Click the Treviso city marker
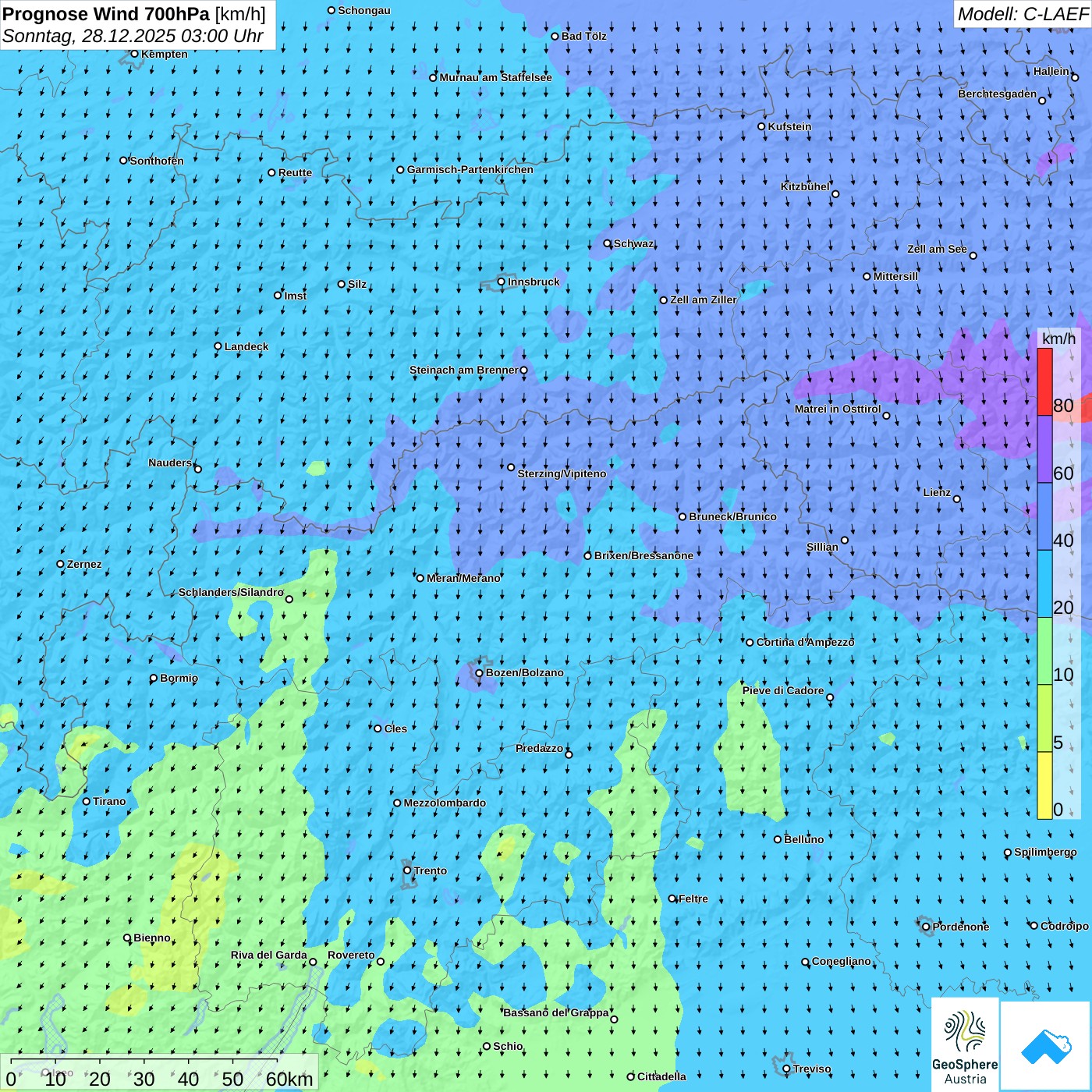 (x=786, y=1069)
